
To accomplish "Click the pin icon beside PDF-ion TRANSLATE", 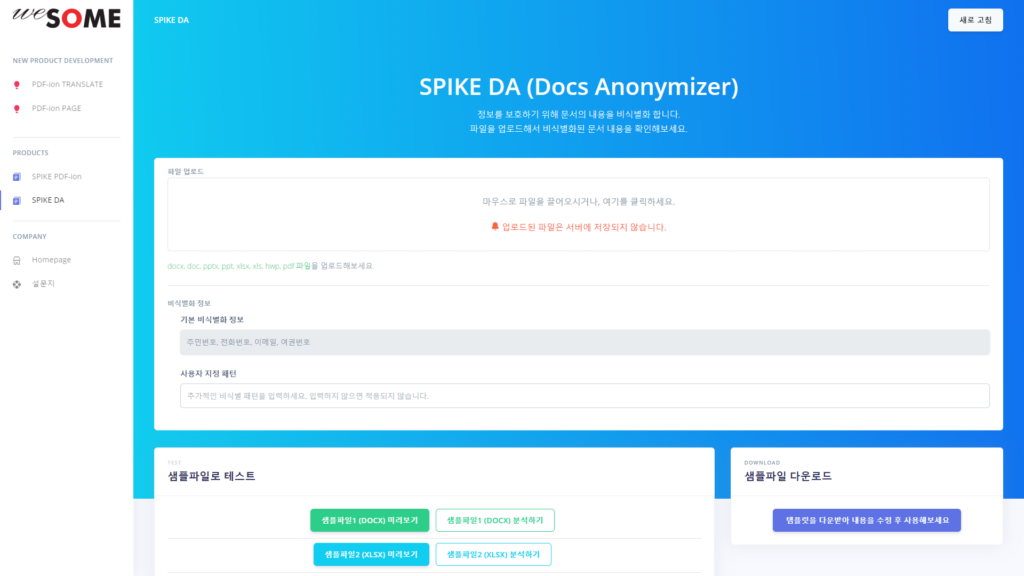I will click(15, 84).
